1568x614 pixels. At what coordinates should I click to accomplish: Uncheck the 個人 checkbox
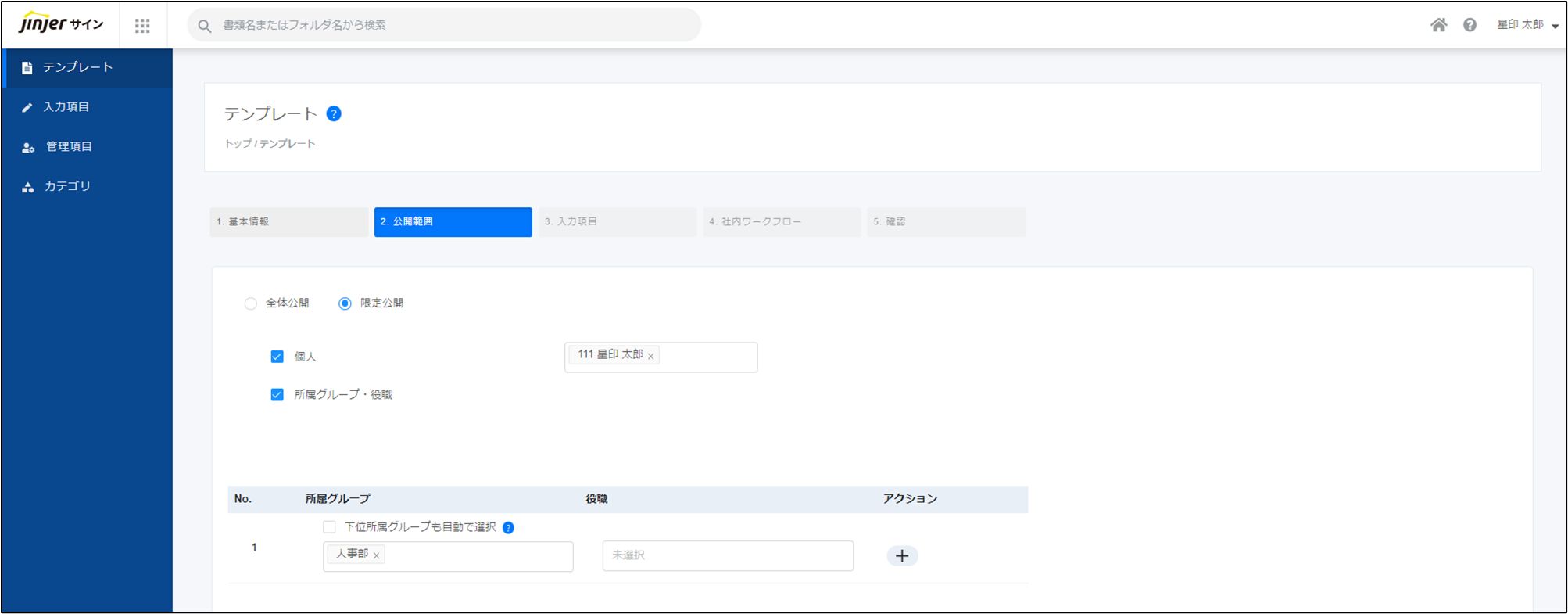(x=277, y=357)
